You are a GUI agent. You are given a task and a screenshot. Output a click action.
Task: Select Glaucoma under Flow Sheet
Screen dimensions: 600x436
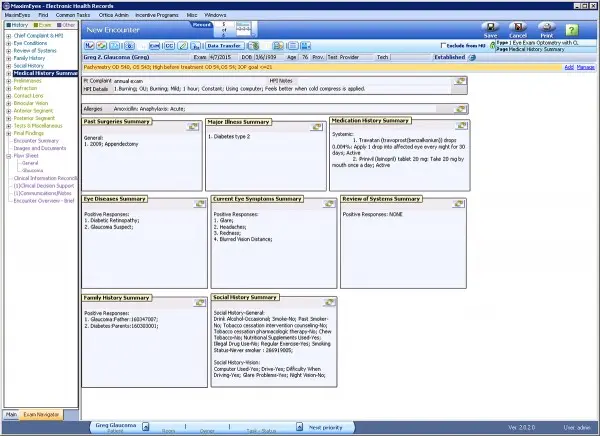pos(33,171)
